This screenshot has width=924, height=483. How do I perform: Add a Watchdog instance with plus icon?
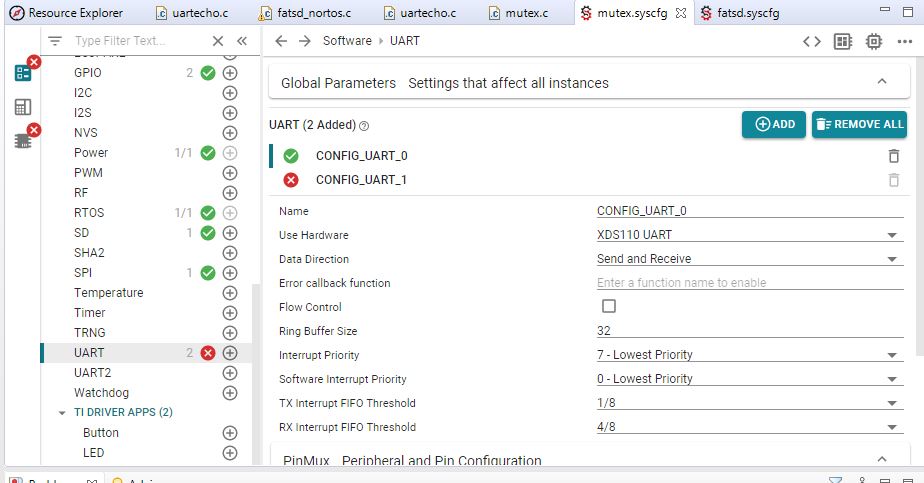coord(230,393)
